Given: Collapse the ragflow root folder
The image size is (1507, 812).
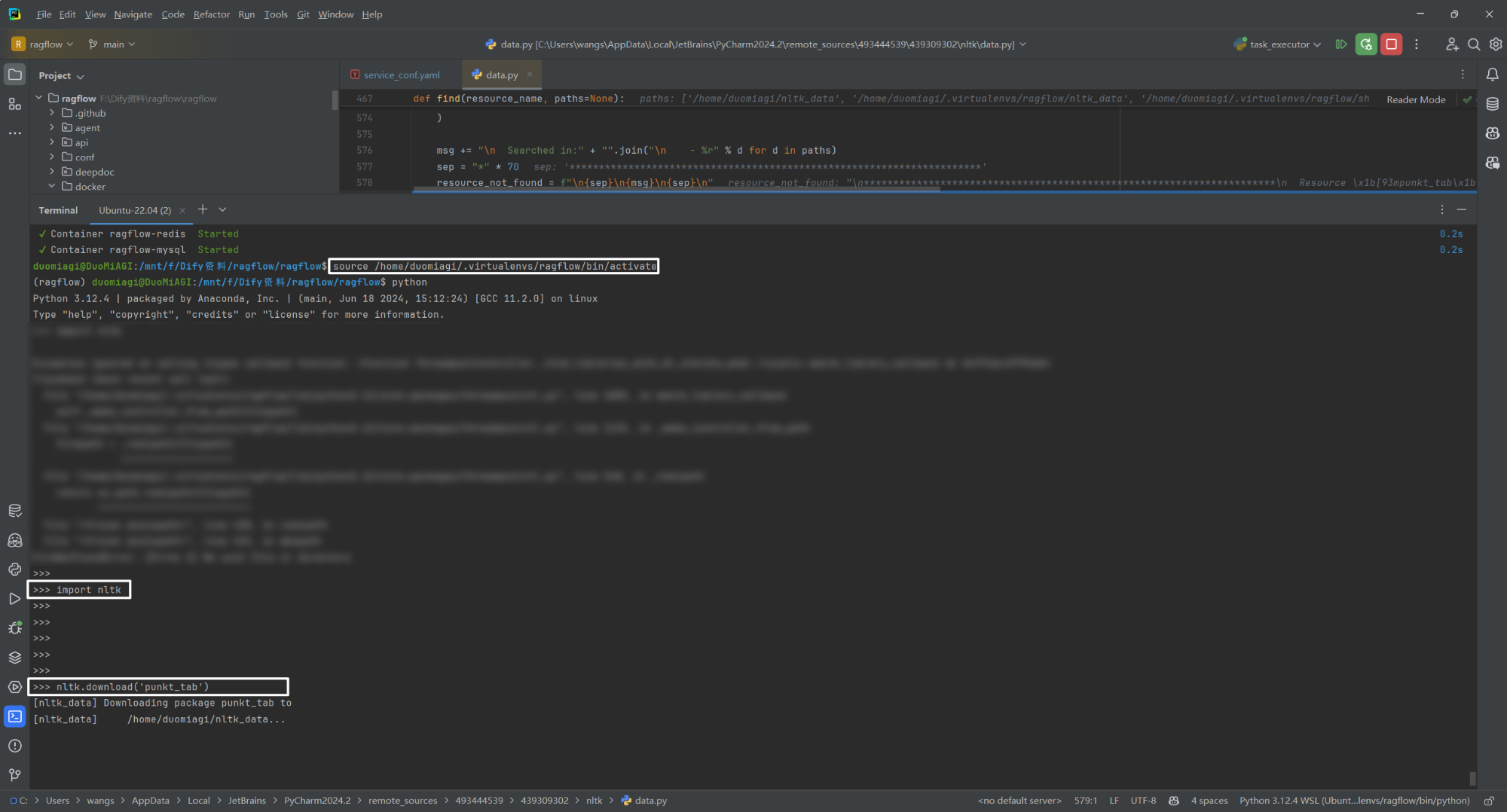Looking at the screenshot, I should [39, 98].
